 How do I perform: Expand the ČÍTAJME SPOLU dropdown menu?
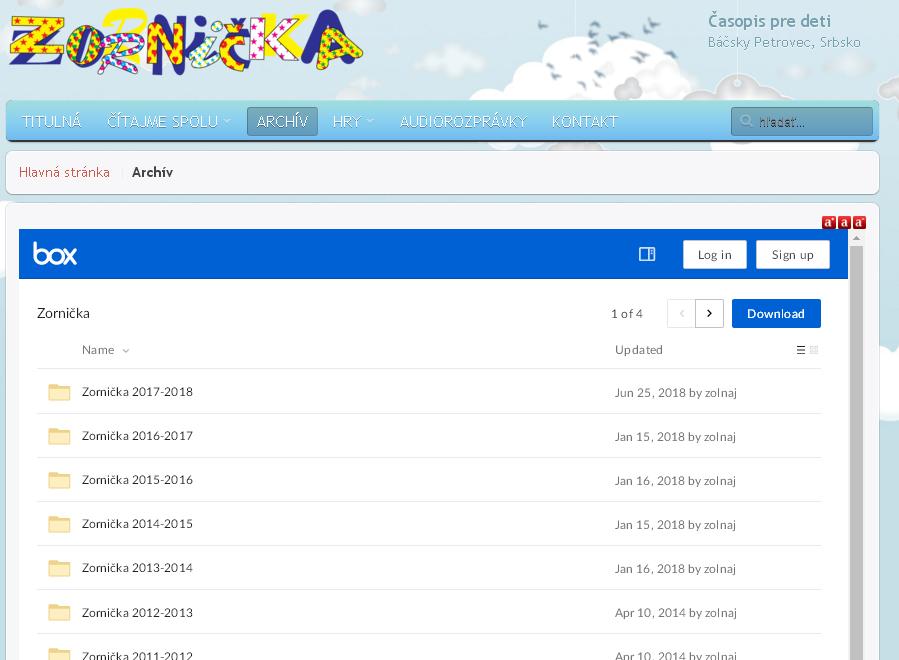tap(168, 121)
